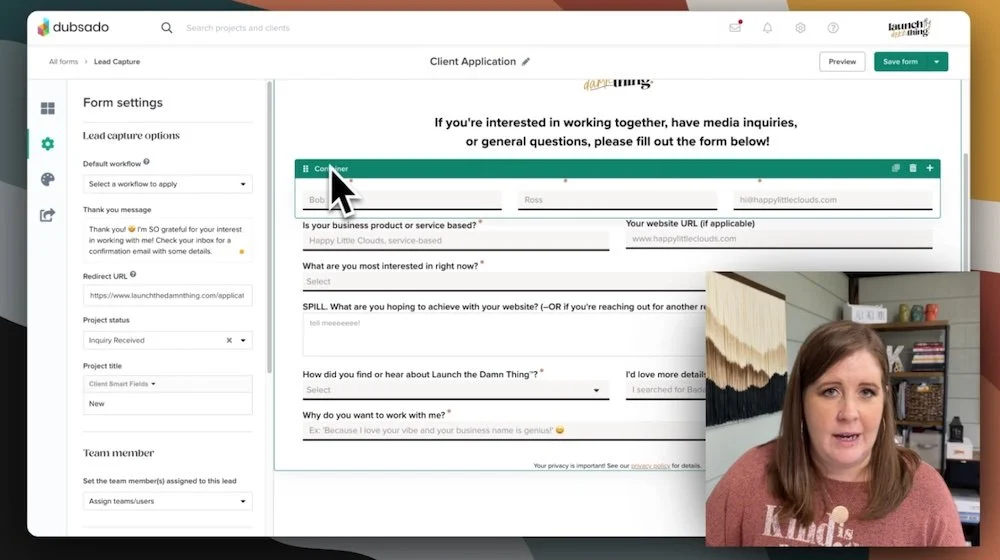Edit form name with pencil icon
The image size is (1000, 560).
(526, 62)
